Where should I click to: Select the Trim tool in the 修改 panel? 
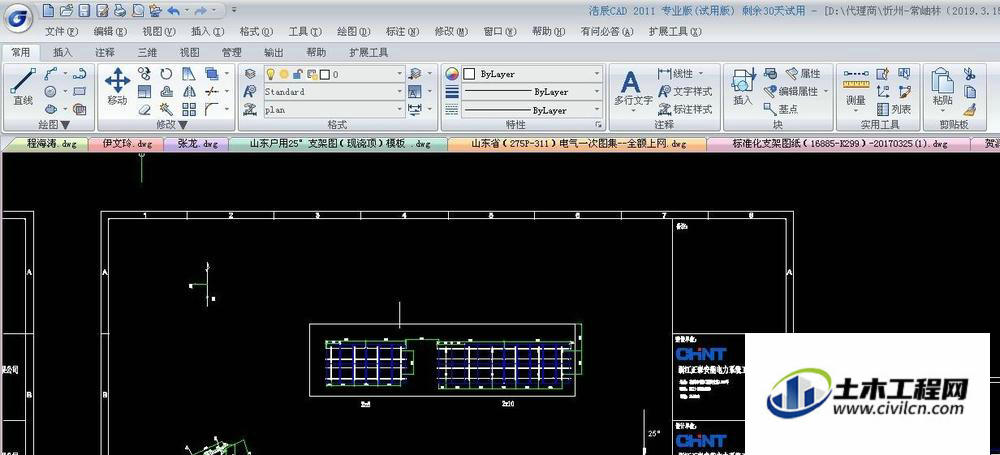click(212, 92)
